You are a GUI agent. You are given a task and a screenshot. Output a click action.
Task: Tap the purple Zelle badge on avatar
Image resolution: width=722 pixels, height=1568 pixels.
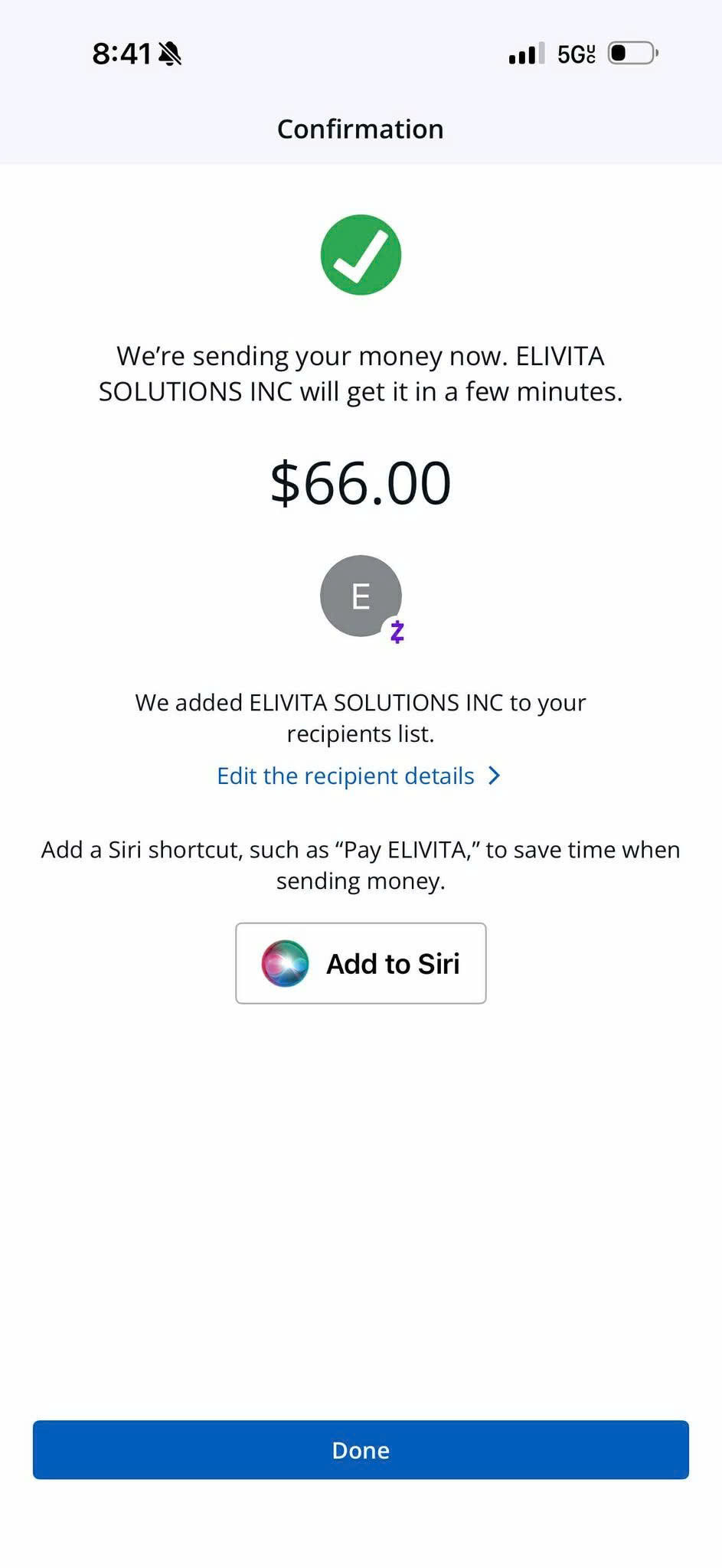click(397, 632)
